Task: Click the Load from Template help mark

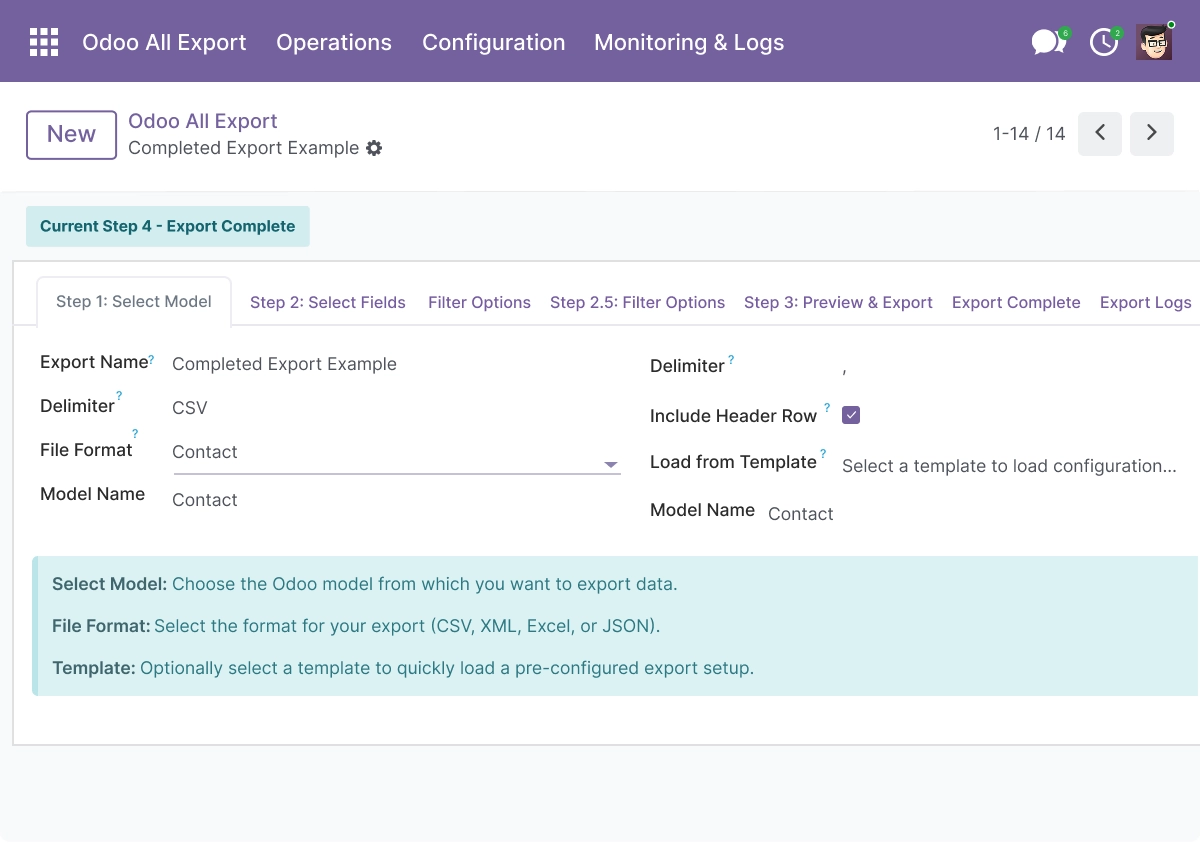Action: tap(823, 454)
